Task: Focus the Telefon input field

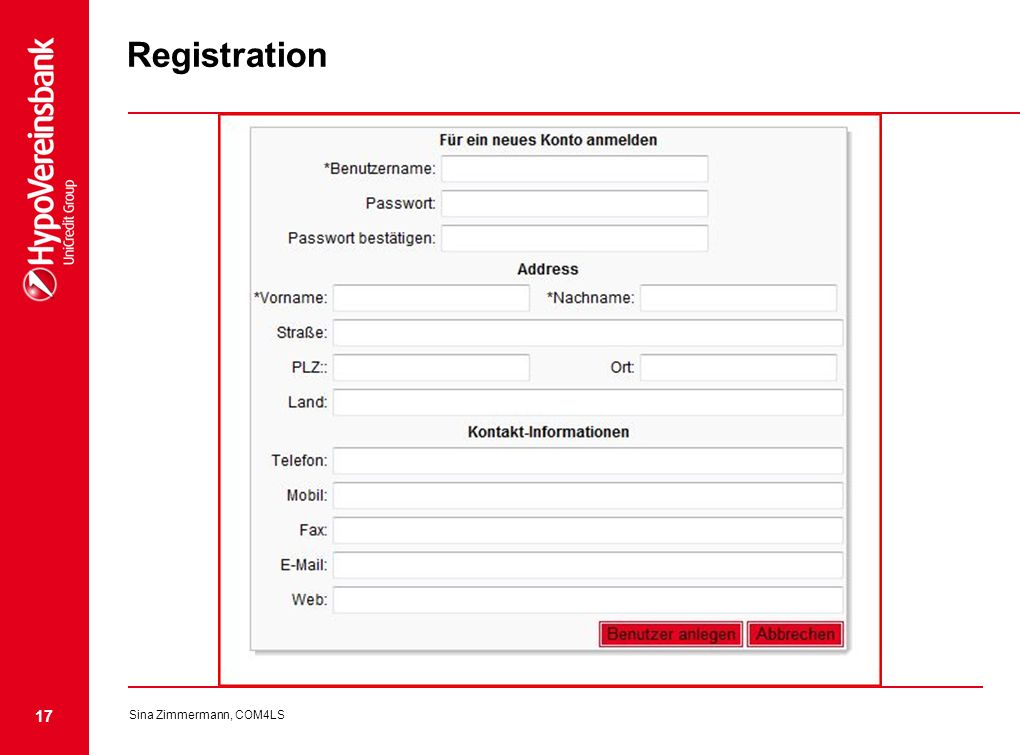Action: (588, 460)
